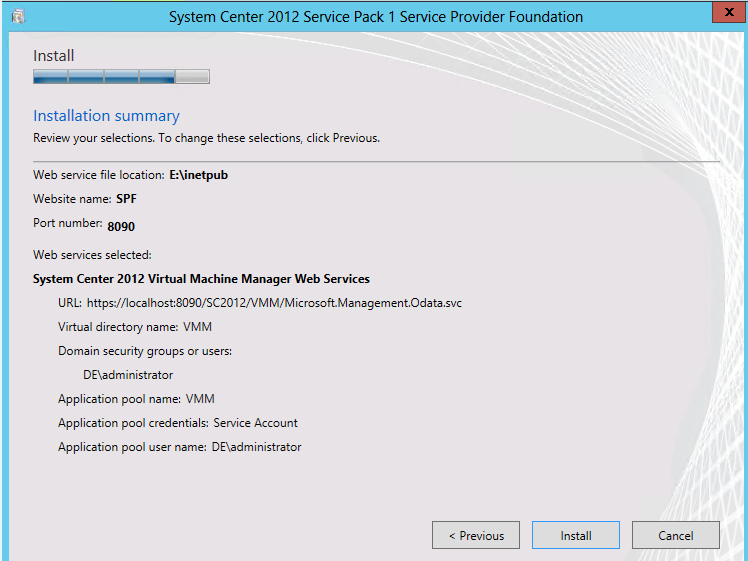This screenshot has width=748, height=561.
Task: Cancel the installation wizard
Action: (x=675, y=535)
